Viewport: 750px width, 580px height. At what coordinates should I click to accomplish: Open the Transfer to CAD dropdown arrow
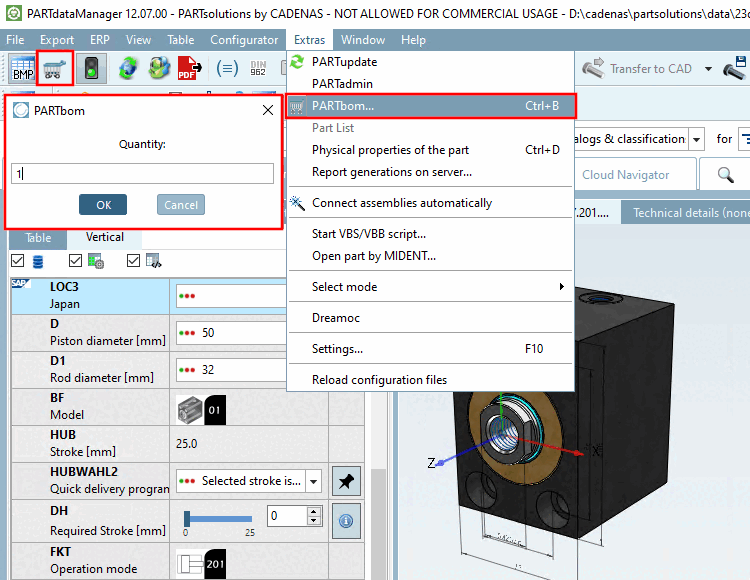coord(708,69)
